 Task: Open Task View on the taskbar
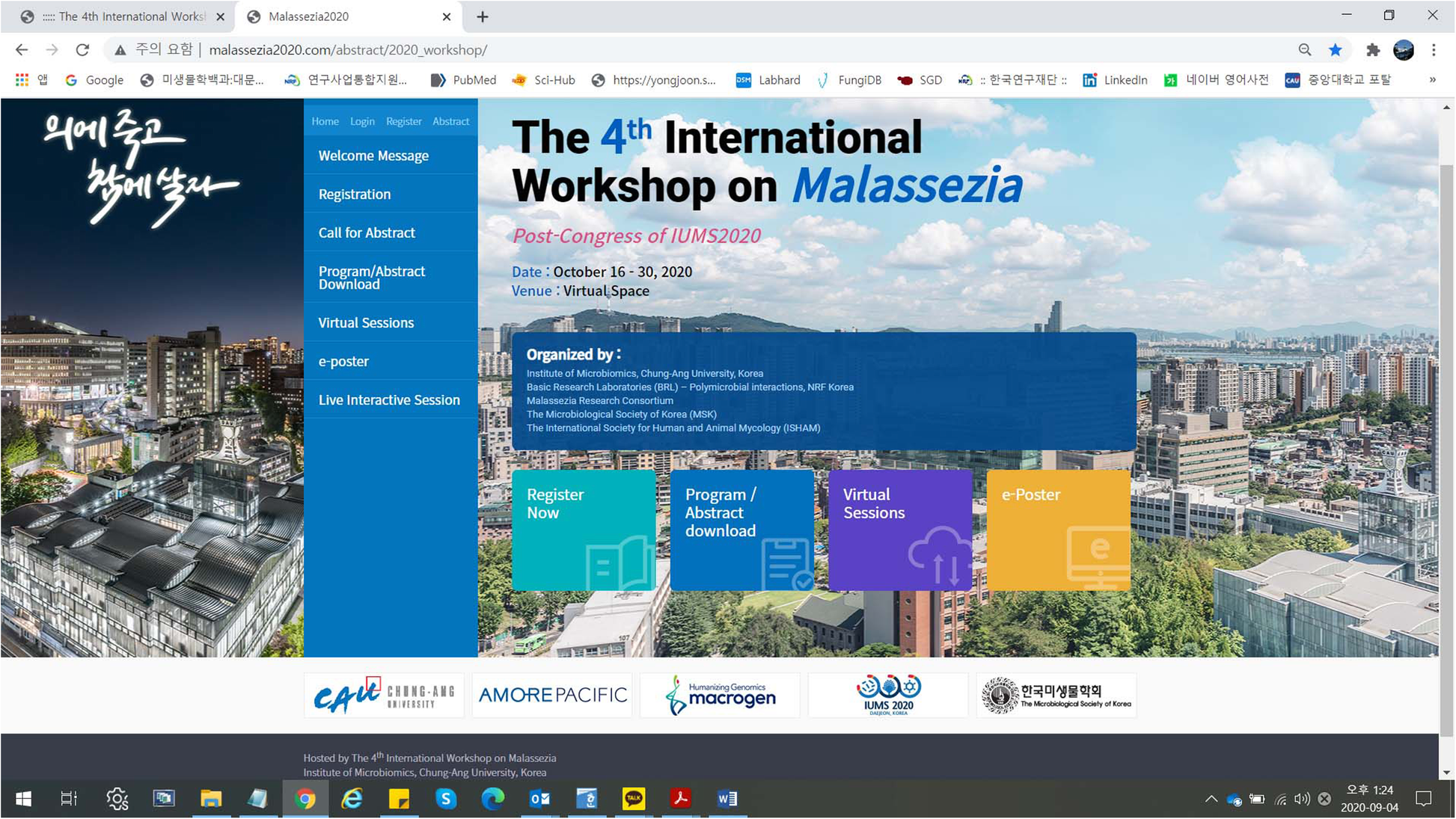[x=69, y=799]
